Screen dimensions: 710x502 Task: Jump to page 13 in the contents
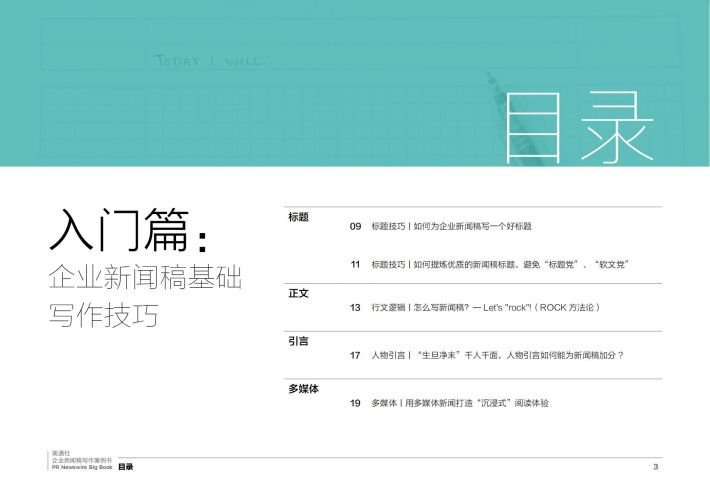coord(355,307)
